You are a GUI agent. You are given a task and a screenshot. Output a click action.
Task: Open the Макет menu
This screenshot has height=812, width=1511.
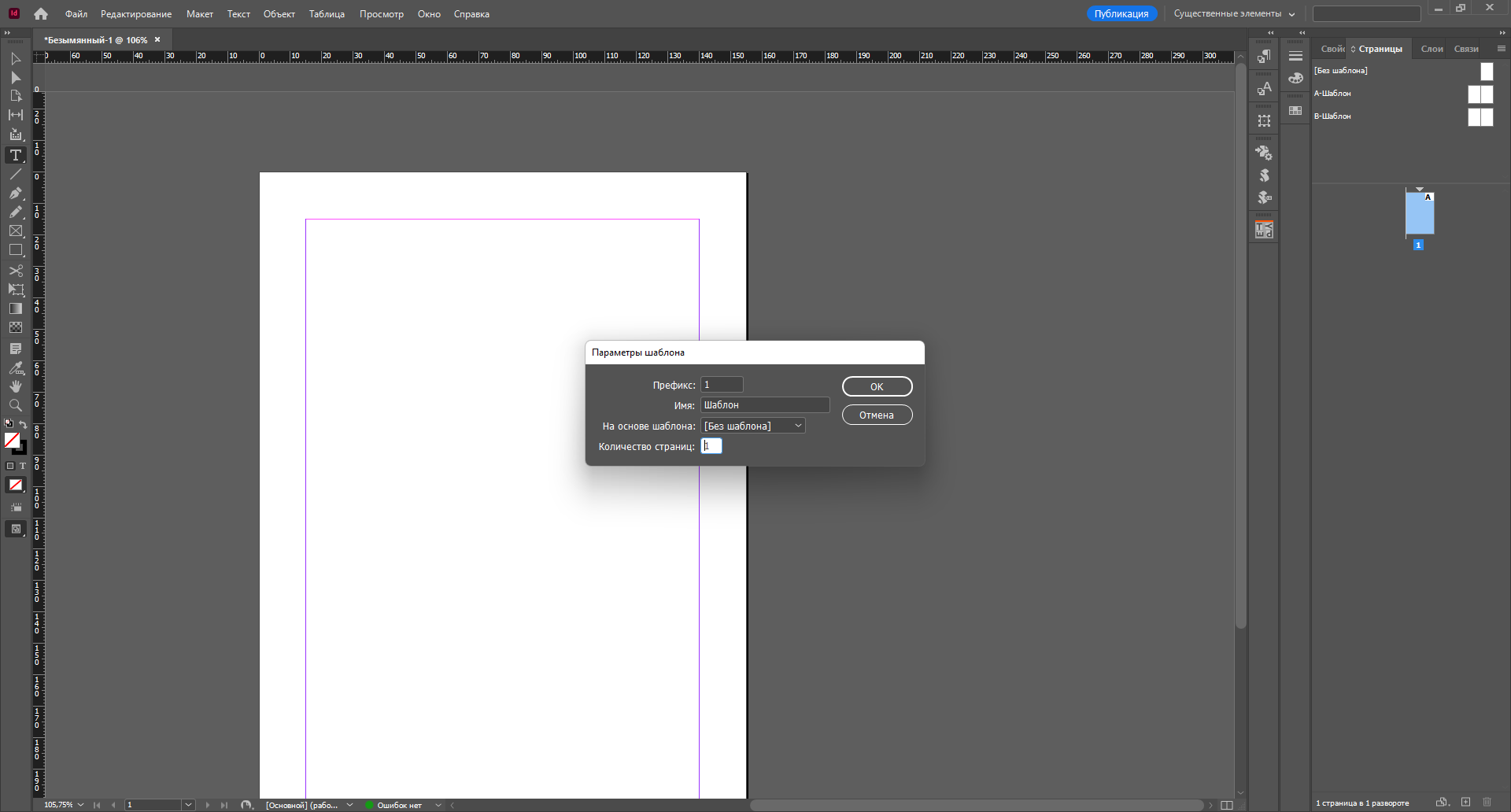(x=199, y=14)
